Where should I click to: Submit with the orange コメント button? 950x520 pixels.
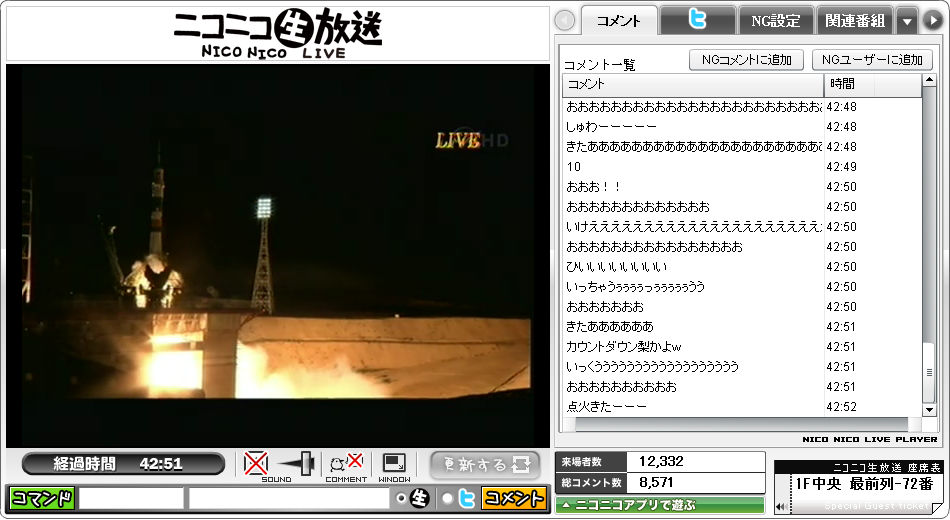[x=513, y=498]
